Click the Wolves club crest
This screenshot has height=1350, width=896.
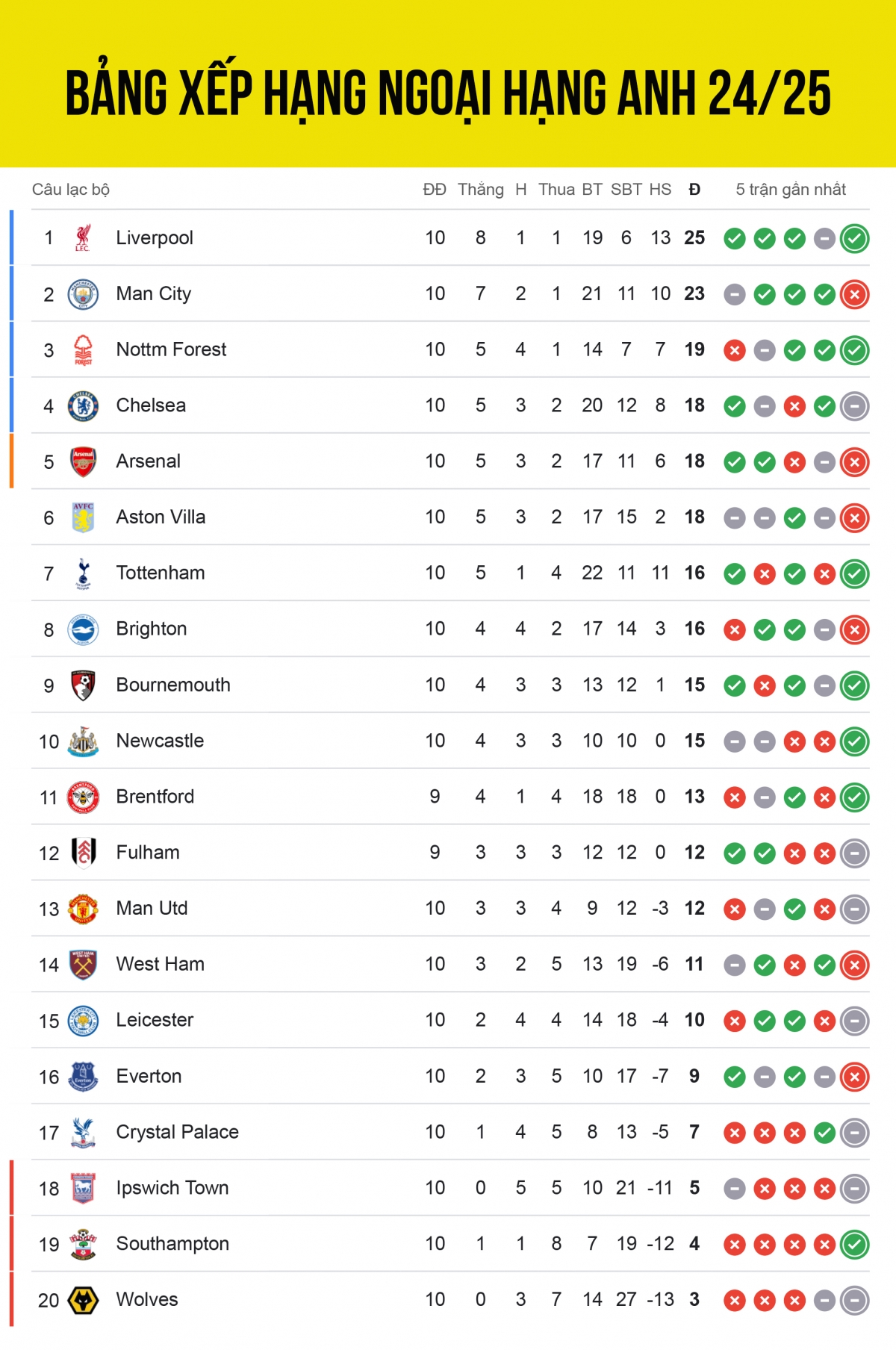pyautogui.click(x=83, y=1300)
